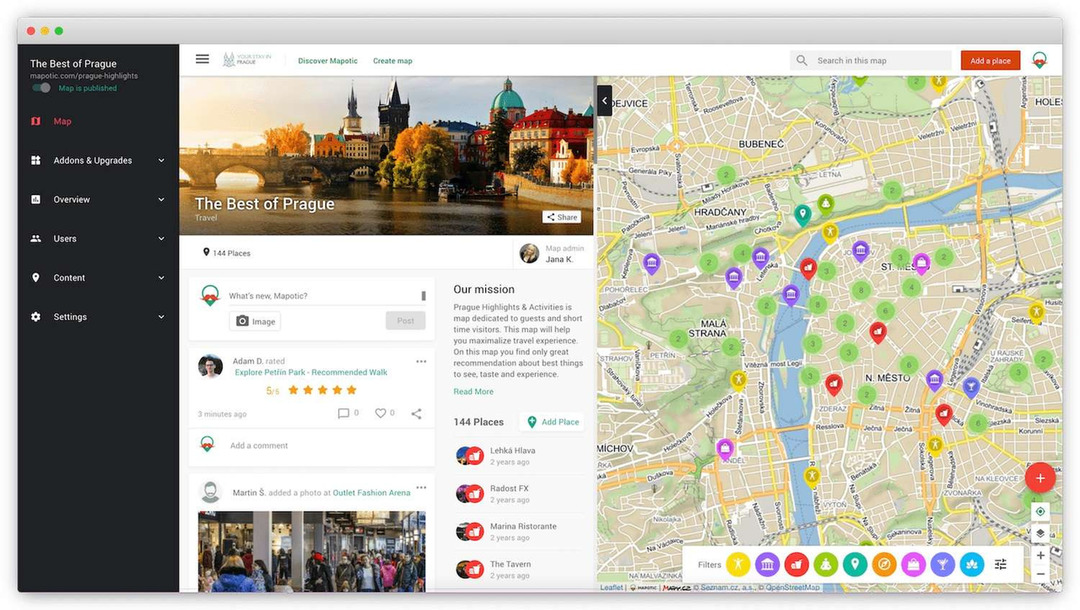Viewport: 1080px width, 610px height.
Task: Click the Your Stay in Prague logo
Action: (247, 60)
